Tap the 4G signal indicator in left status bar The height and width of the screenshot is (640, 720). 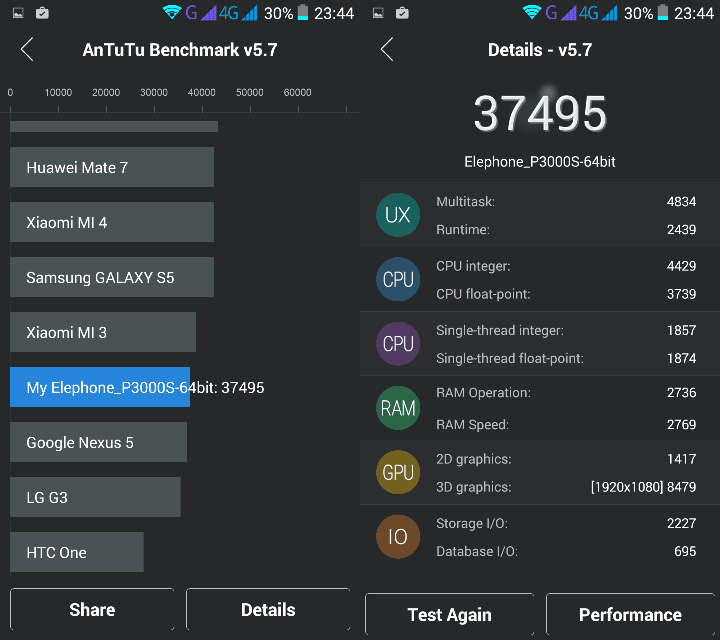pyautogui.click(x=238, y=13)
